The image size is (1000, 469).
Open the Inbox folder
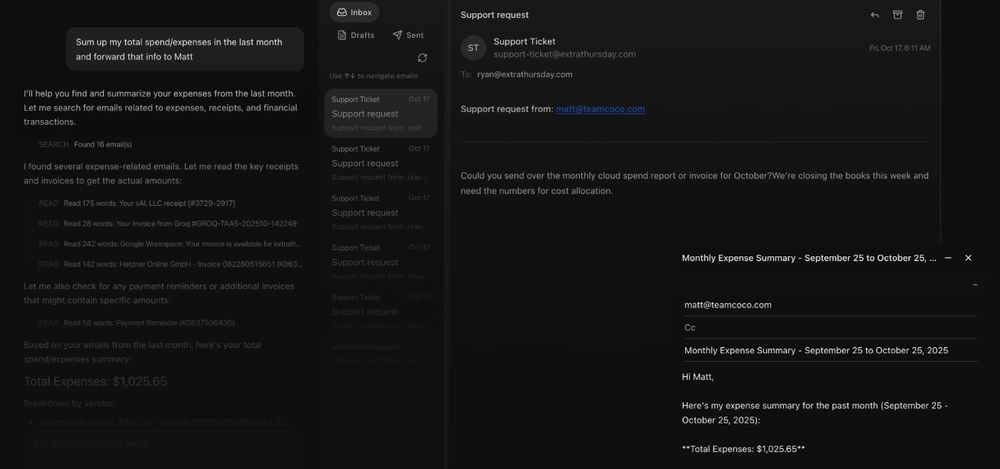pos(354,12)
